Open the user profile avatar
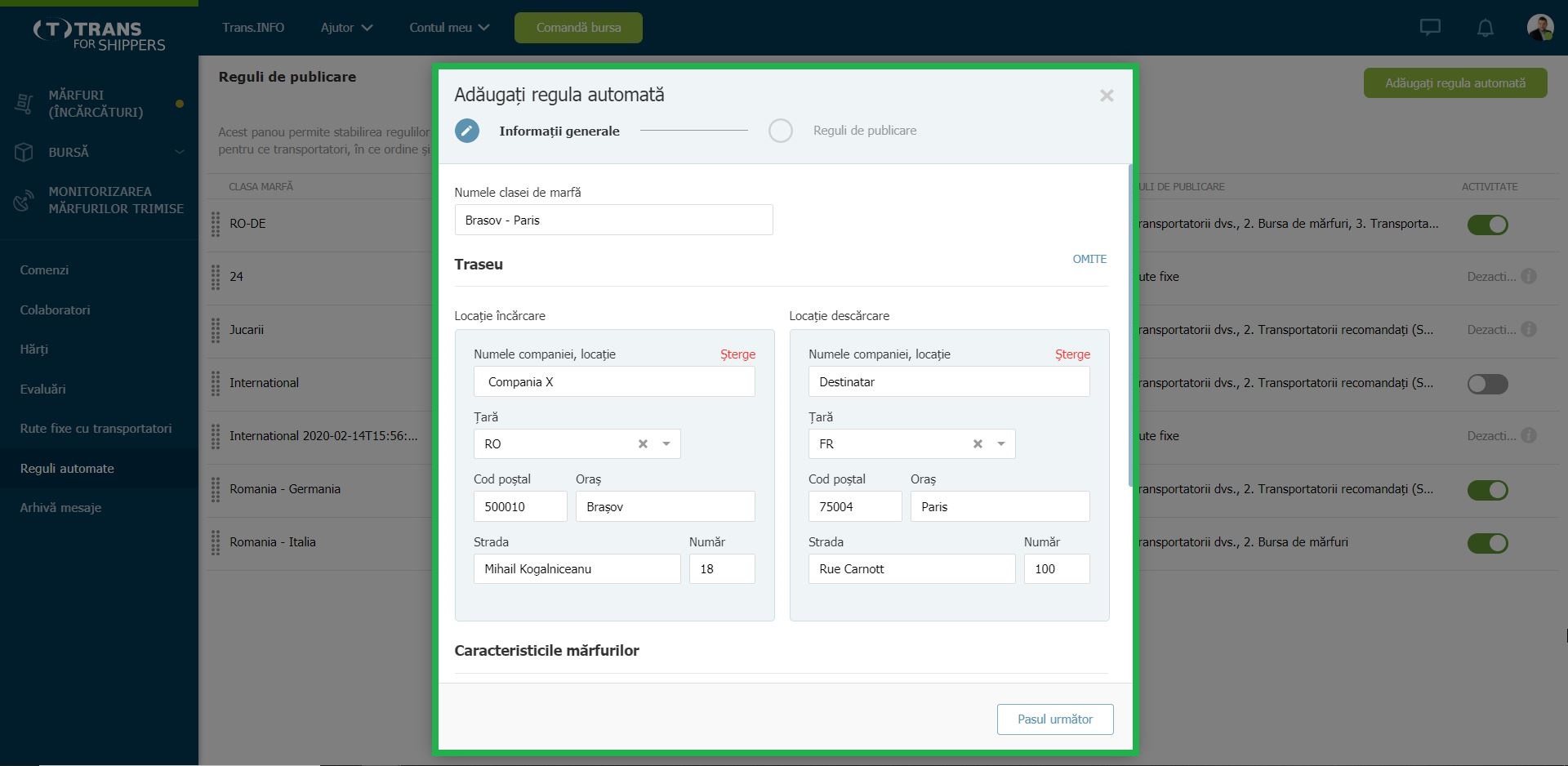 (1540, 28)
